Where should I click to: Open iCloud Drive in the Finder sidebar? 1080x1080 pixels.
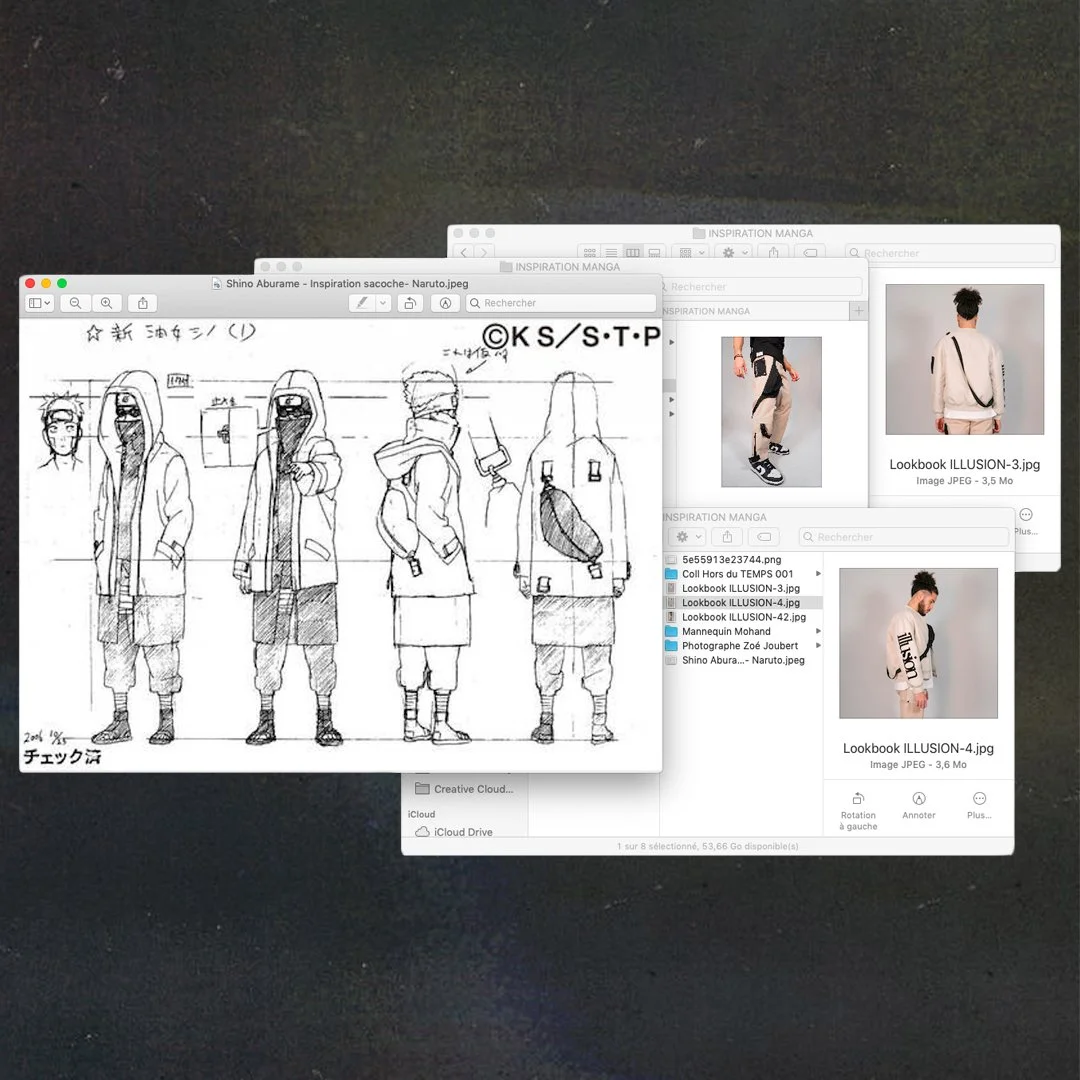455,832
